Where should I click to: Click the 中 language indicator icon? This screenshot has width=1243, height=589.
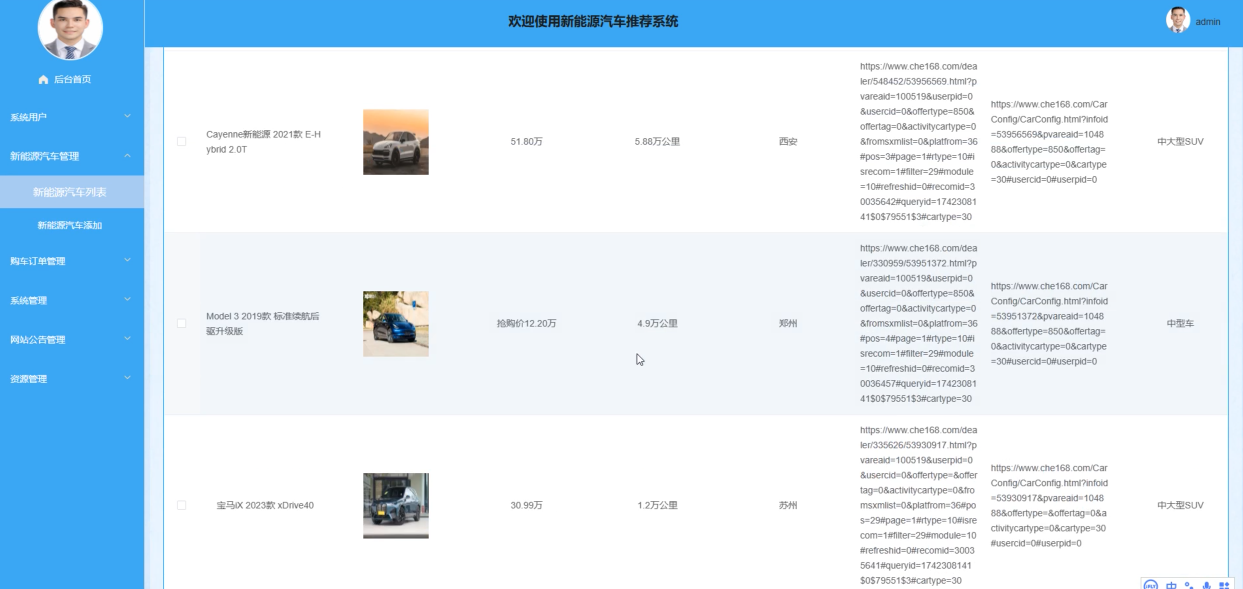pos(1170,586)
